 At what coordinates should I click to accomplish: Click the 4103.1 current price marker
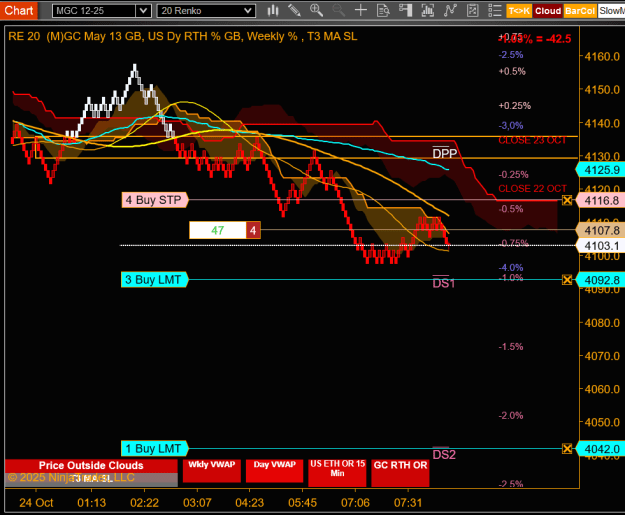[600, 246]
